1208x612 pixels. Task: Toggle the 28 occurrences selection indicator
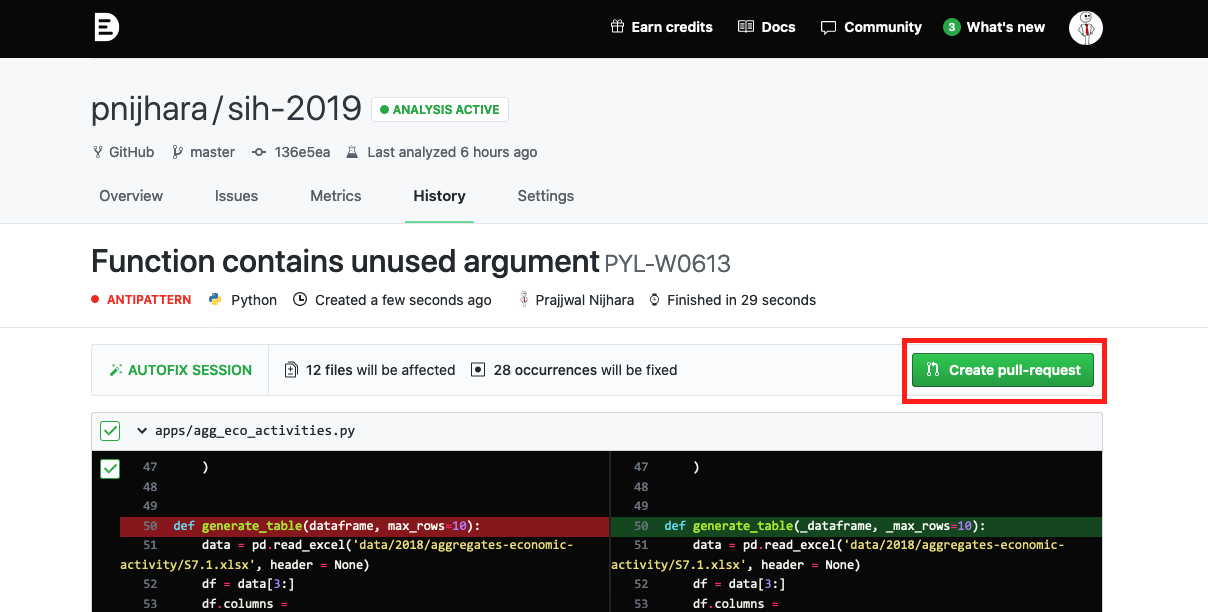pyautogui.click(x=478, y=369)
